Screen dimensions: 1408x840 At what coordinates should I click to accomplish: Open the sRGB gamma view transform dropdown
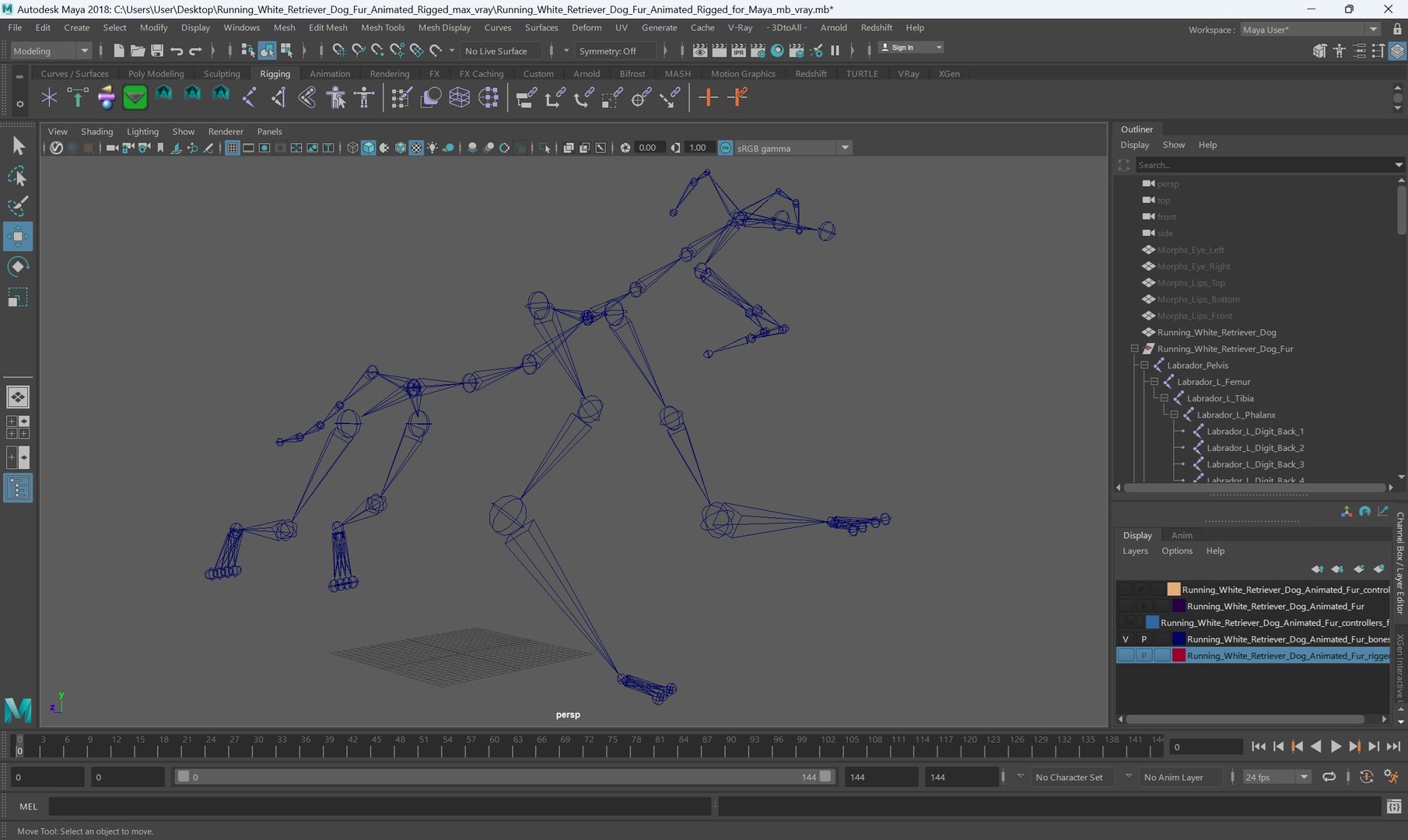pyautogui.click(x=793, y=148)
